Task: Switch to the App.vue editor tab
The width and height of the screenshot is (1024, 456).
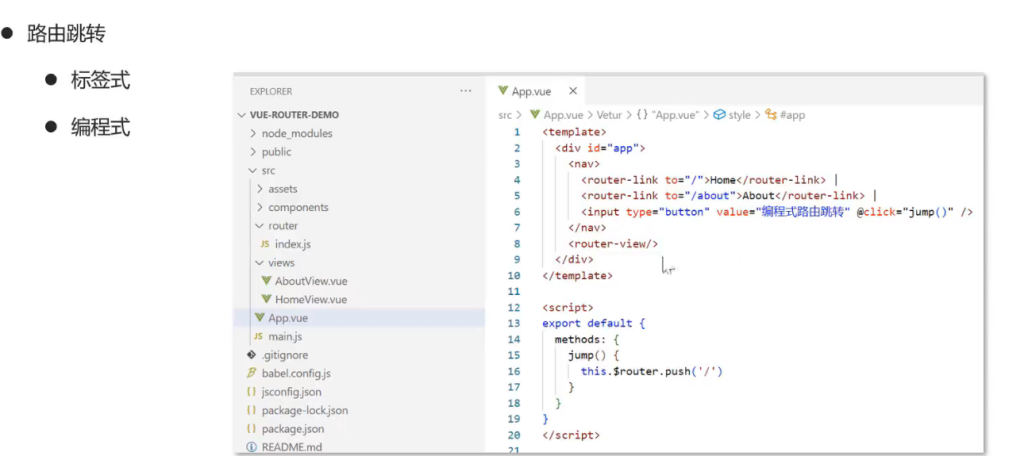Action: click(531, 91)
